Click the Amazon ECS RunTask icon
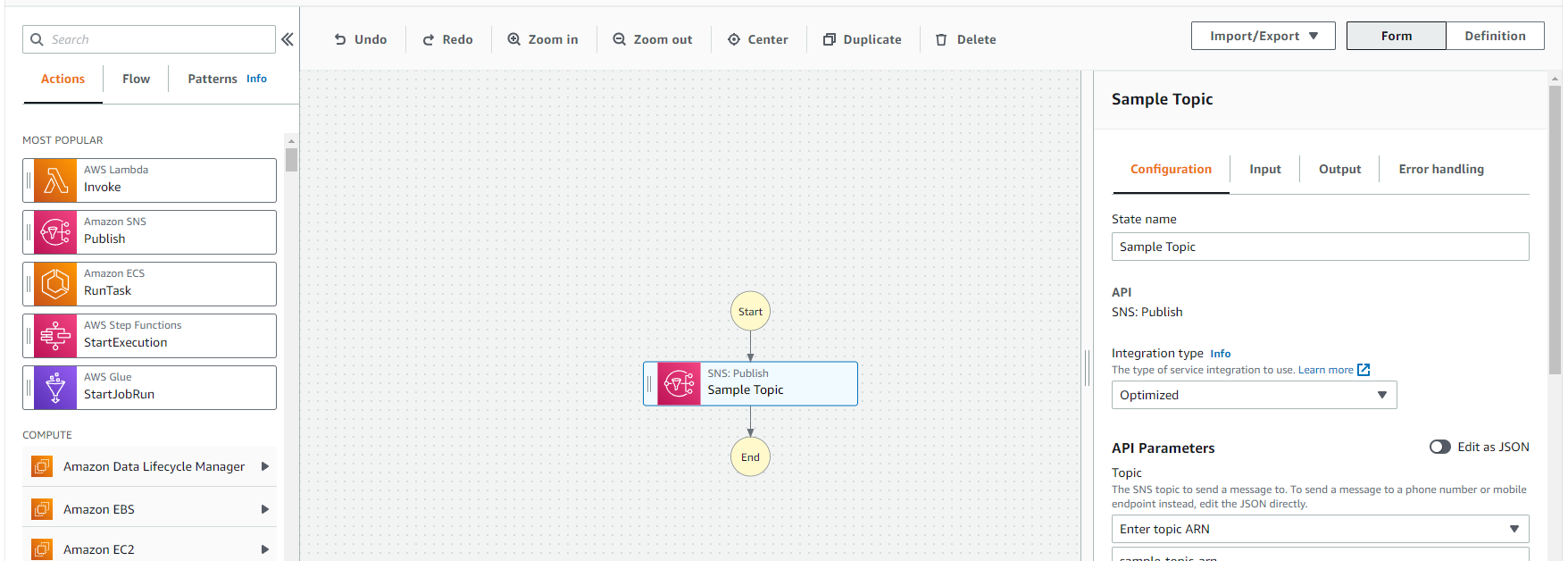Screen dimensions: 1568x561 pyautogui.click(x=55, y=284)
